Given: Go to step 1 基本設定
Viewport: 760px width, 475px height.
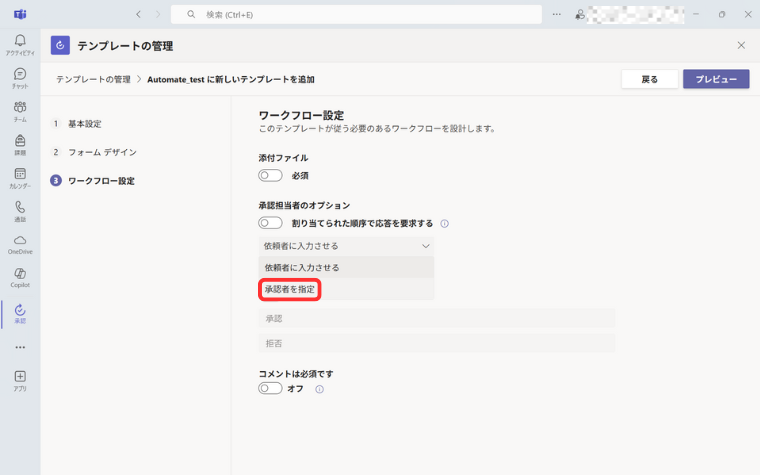Looking at the screenshot, I should click(x=77, y=124).
